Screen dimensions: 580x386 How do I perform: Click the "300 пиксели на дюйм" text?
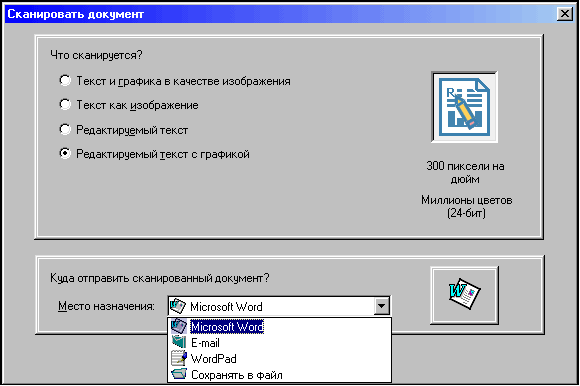pos(465,173)
